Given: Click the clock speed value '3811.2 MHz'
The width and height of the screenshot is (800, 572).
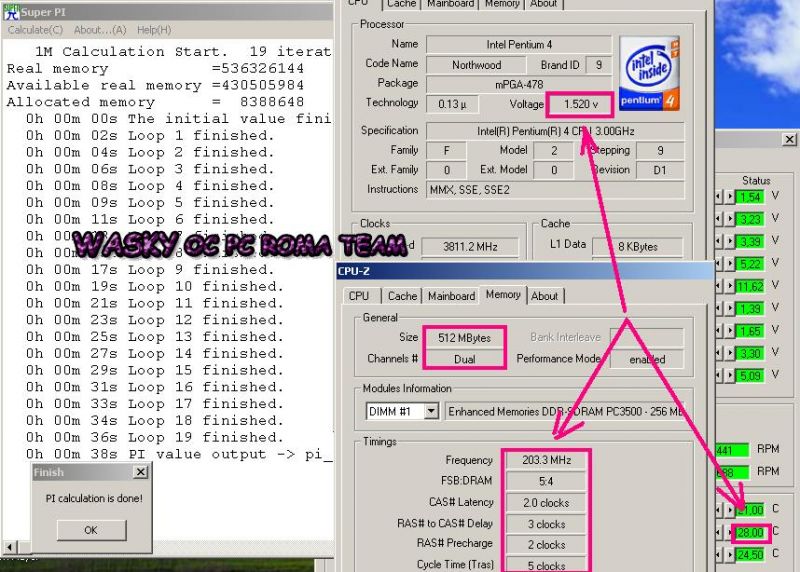Looking at the screenshot, I should click(470, 246).
